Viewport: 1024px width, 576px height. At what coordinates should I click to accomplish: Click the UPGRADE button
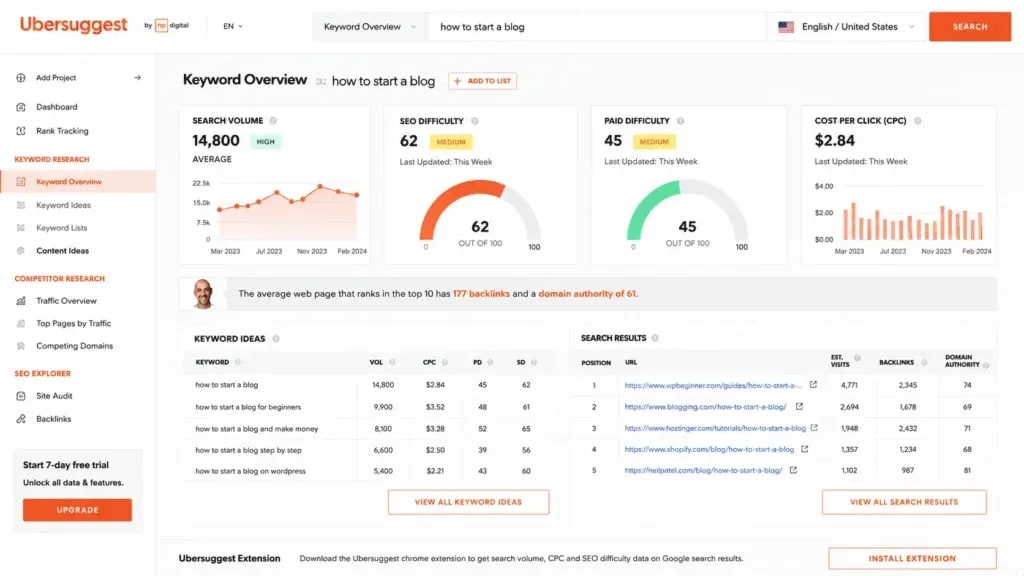click(77, 510)
